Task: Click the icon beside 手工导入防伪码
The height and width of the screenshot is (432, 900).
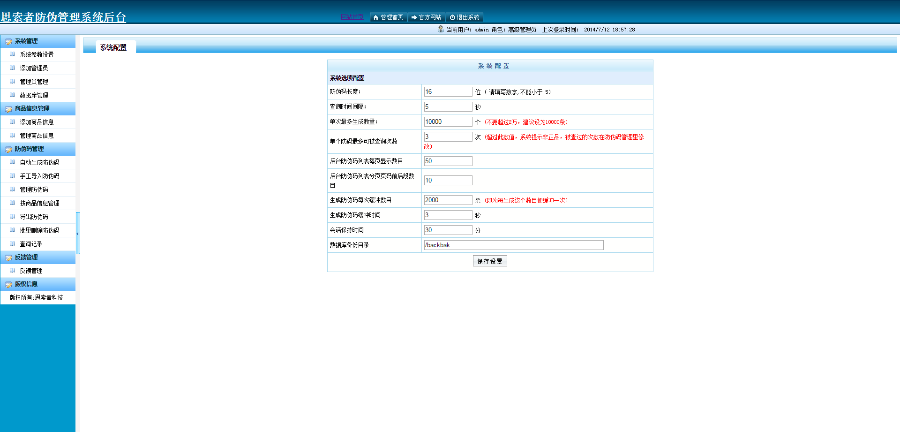Action: point(13,176)
